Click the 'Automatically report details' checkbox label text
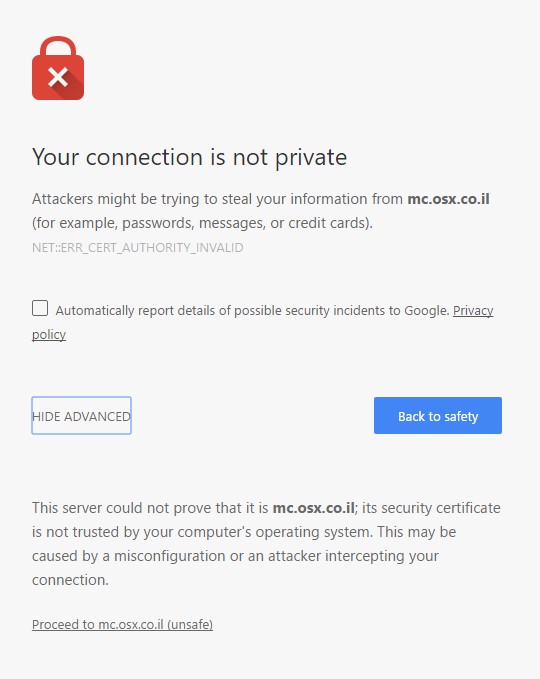Screen dimensions: 540x679 tap(252, 310)
